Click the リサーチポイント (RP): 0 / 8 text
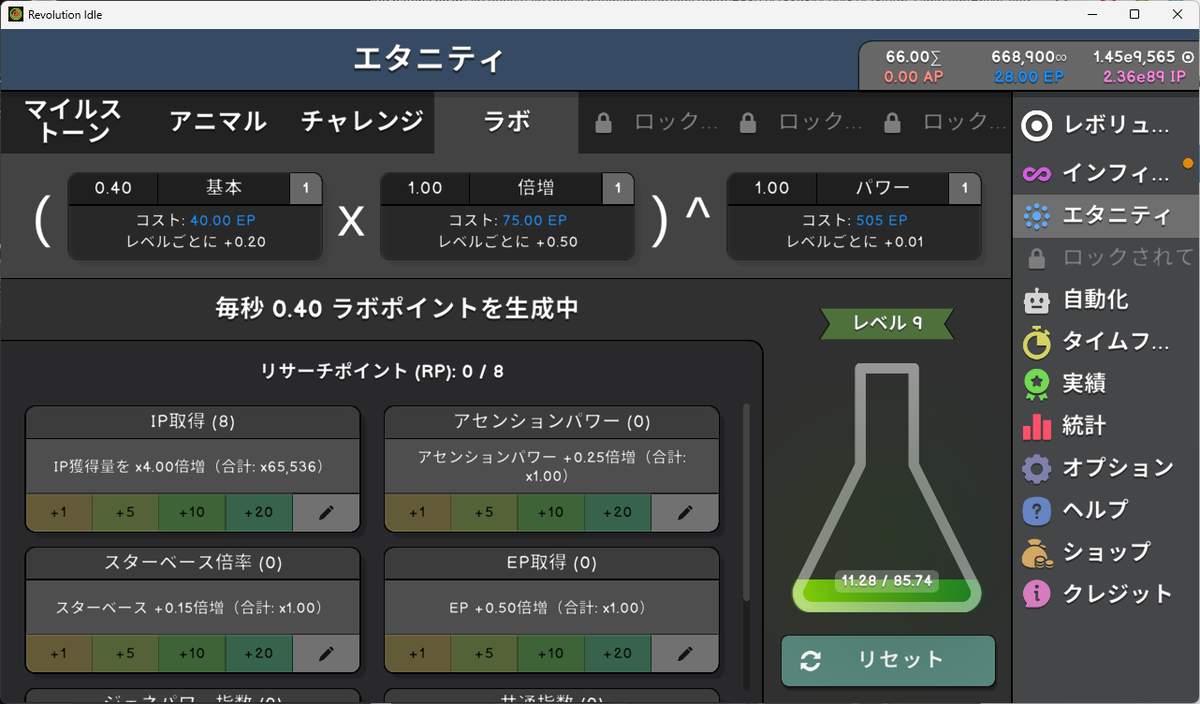 tap(382, 372)
